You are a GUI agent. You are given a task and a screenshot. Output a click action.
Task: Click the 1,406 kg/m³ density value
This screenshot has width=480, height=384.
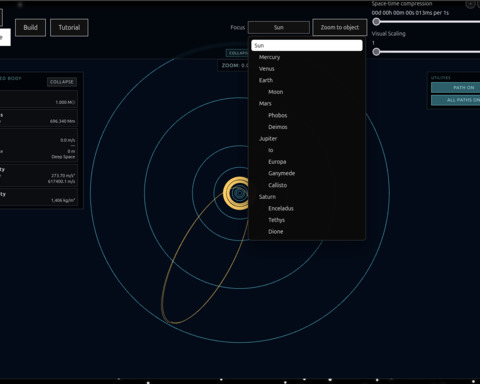click(x=63, y=200)
